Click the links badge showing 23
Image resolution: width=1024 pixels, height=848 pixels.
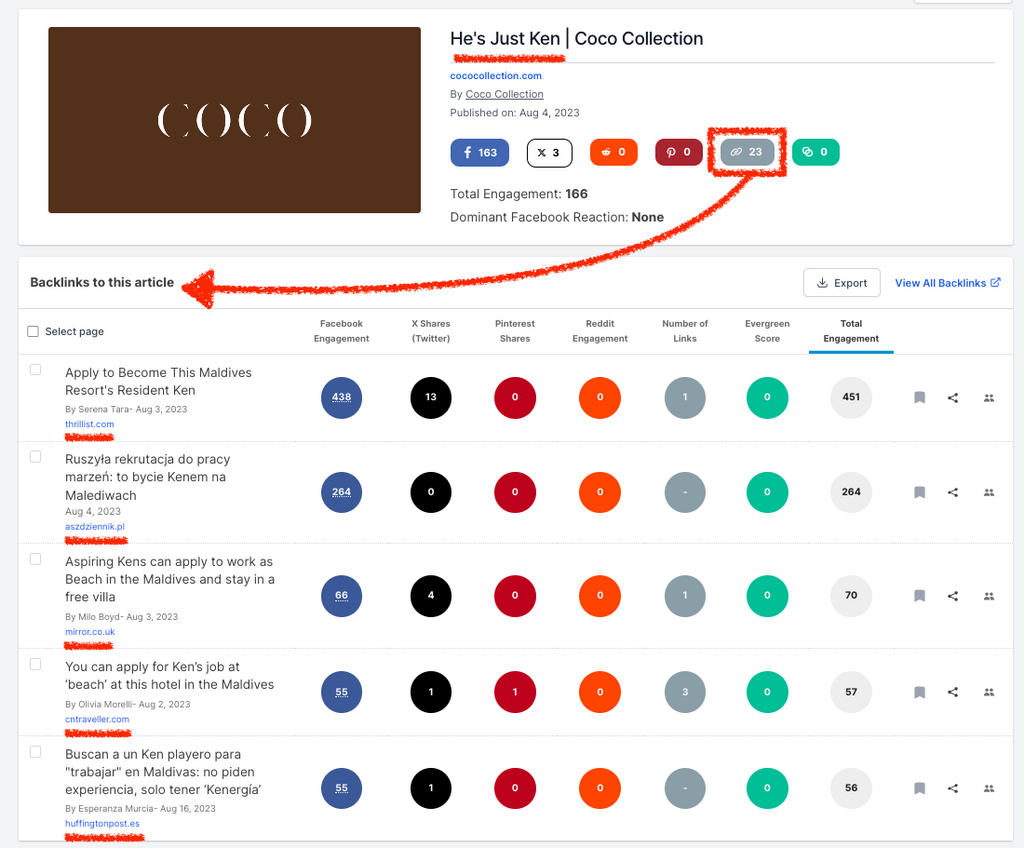pyautogui.click(x=747, y=152)
